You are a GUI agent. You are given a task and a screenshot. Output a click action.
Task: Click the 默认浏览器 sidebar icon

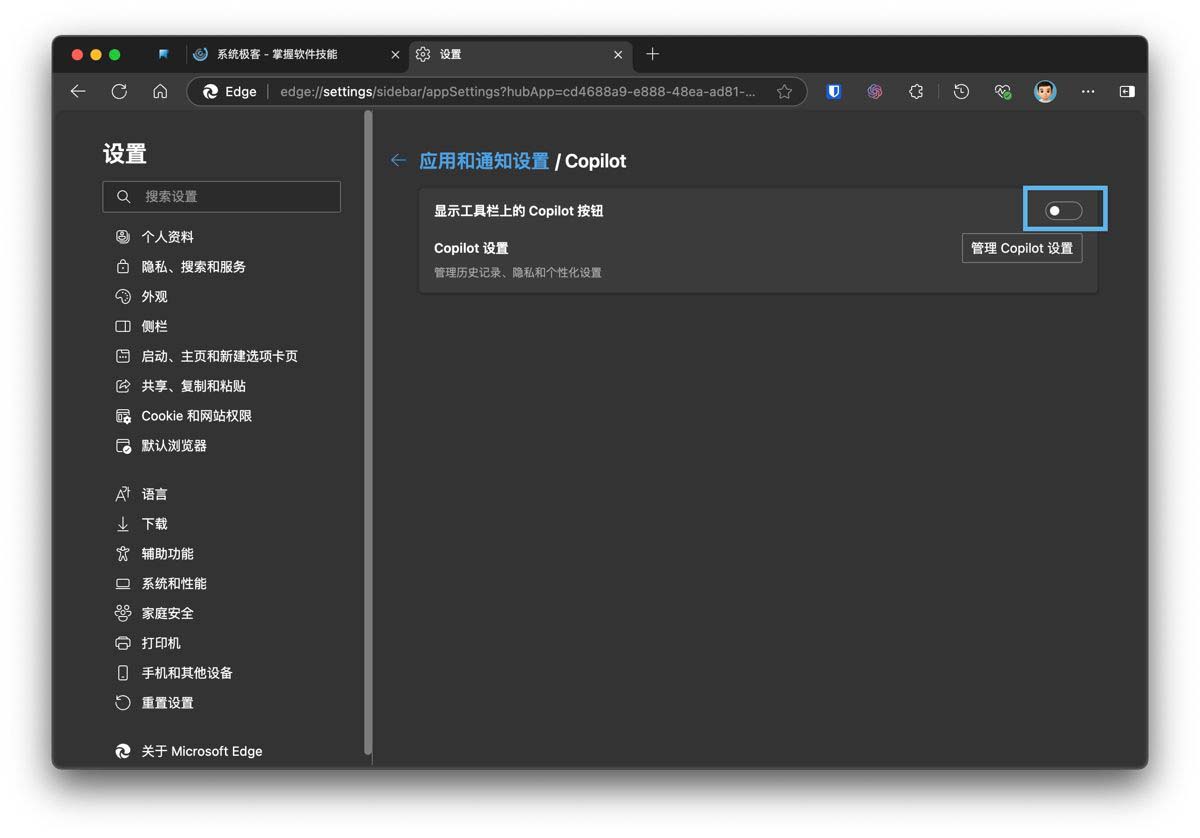123,446
